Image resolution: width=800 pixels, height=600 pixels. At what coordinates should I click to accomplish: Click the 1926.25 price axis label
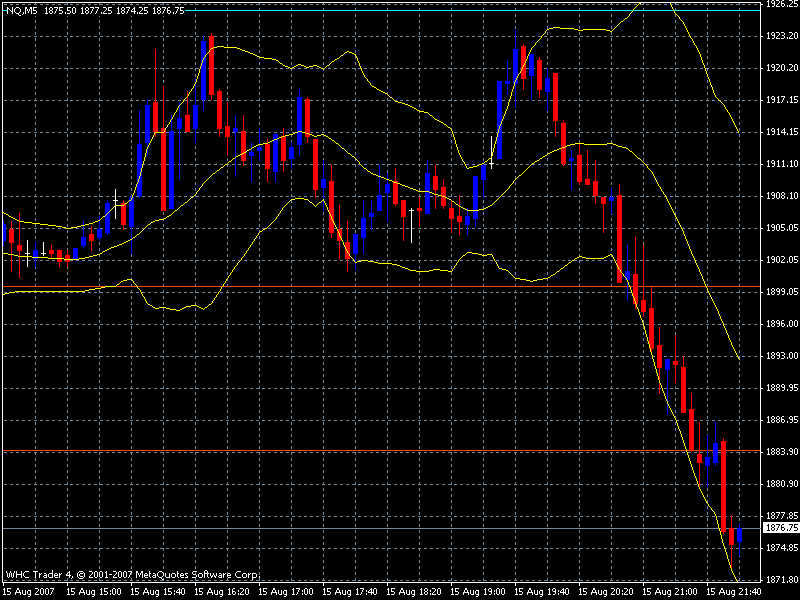point(779,4)
